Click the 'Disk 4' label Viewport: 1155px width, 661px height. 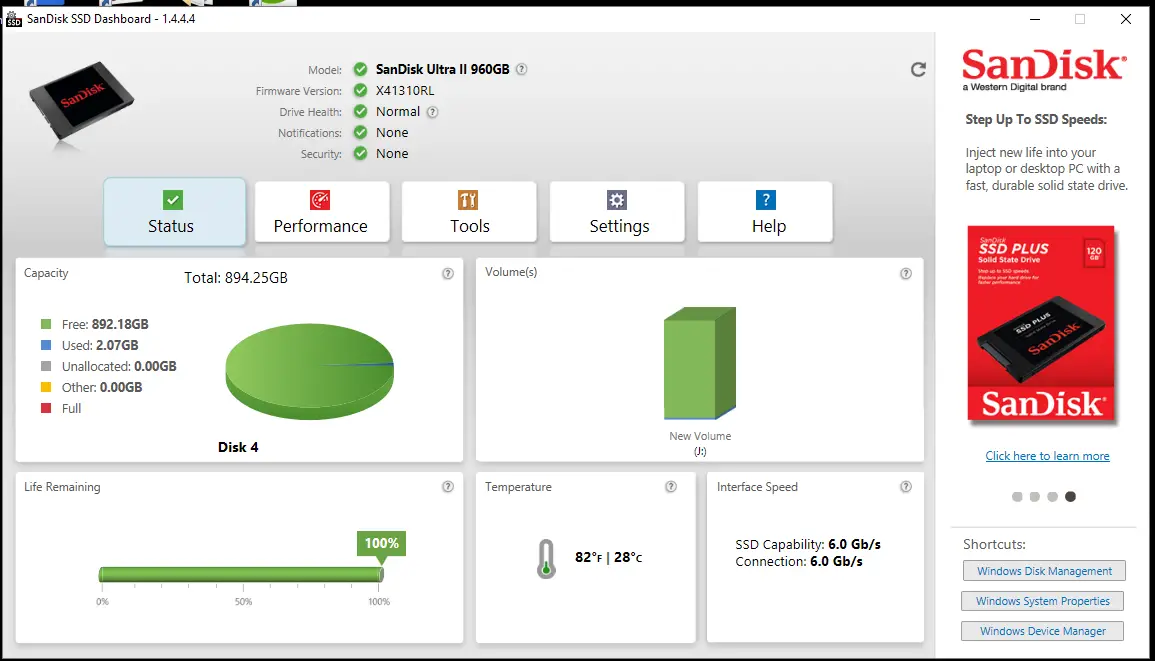tap(238, 447)
